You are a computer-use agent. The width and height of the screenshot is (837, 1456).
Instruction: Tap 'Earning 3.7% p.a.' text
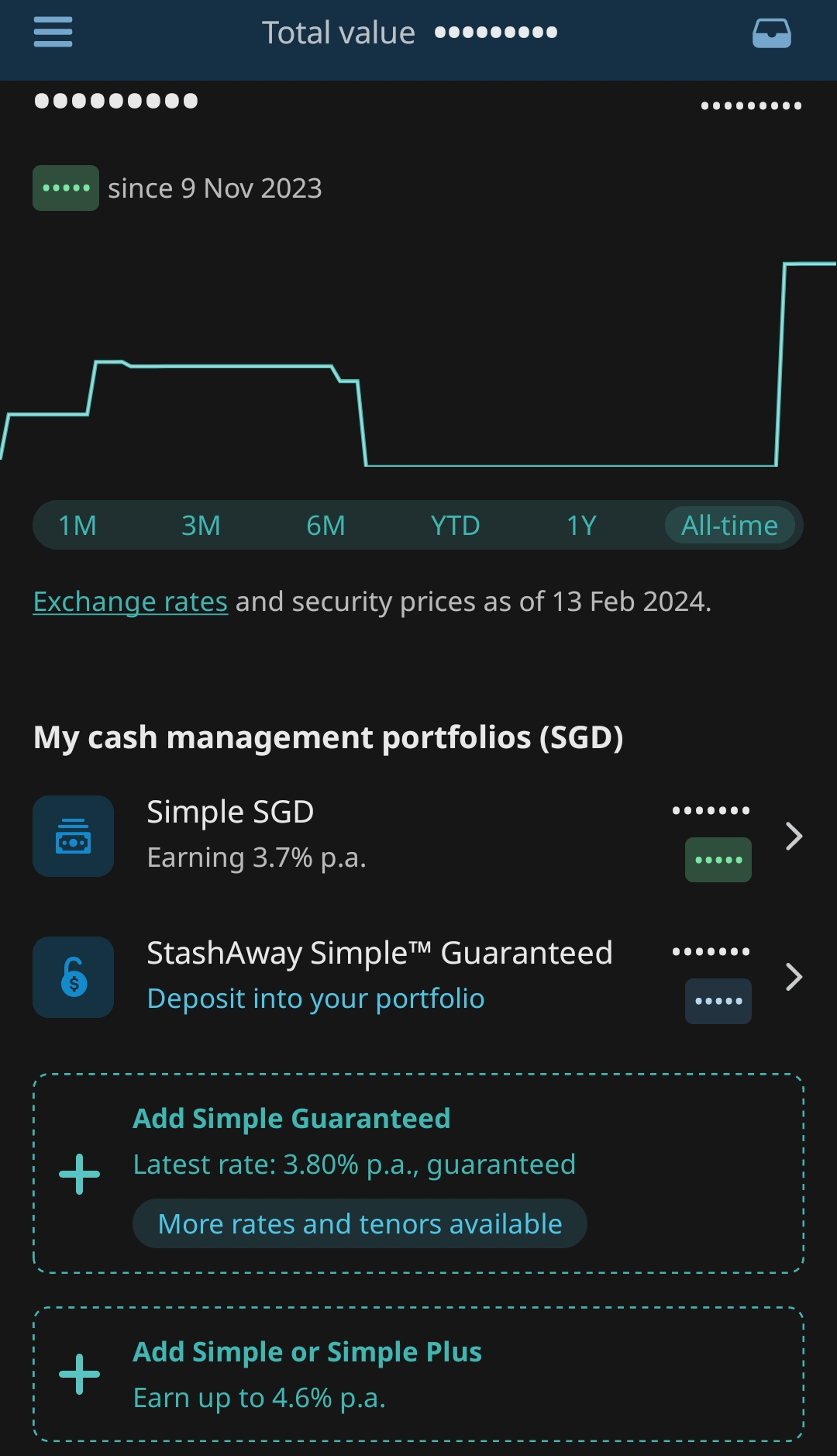[257, 857]
